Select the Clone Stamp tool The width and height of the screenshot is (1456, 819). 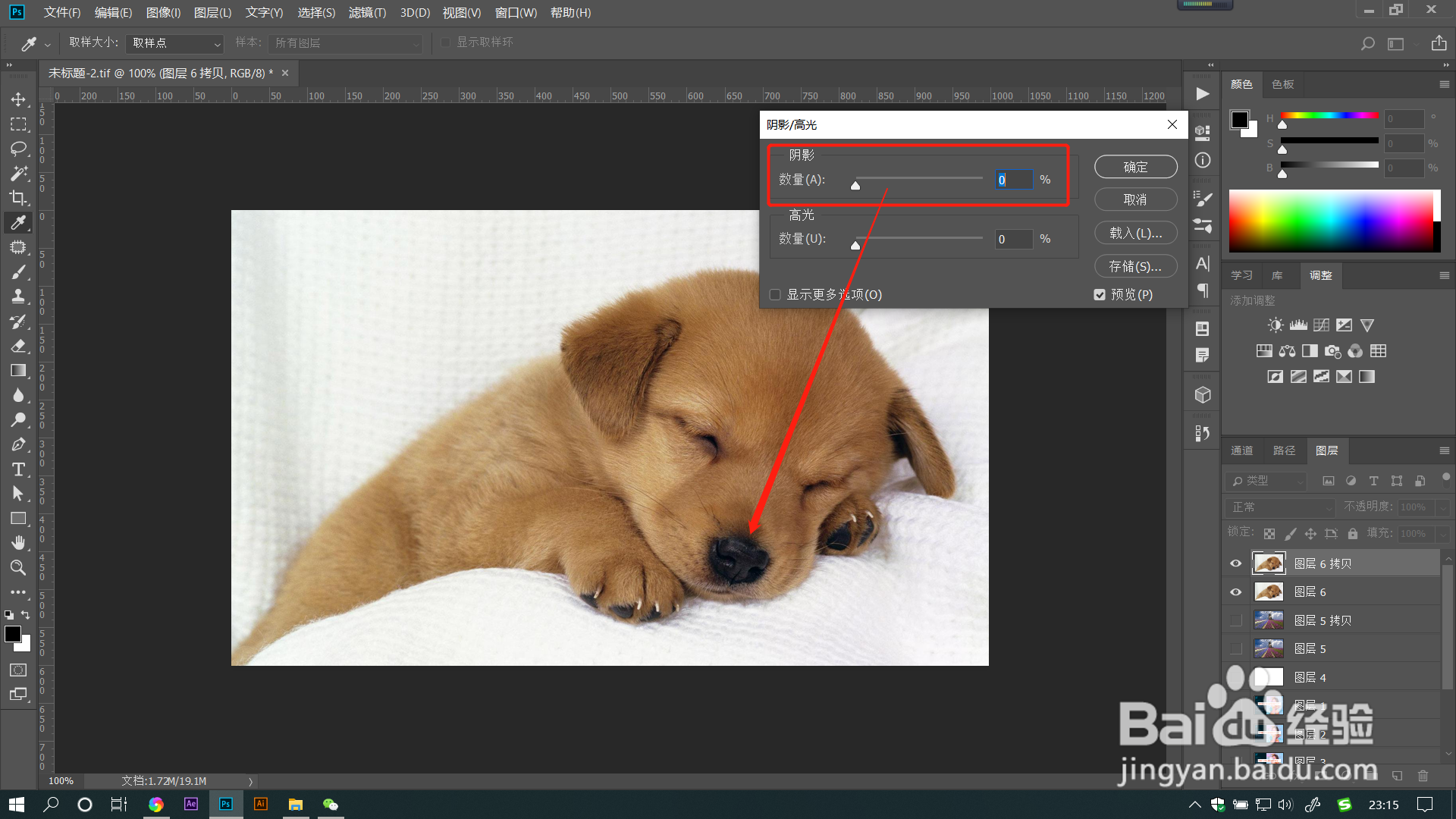pos(18,297)
